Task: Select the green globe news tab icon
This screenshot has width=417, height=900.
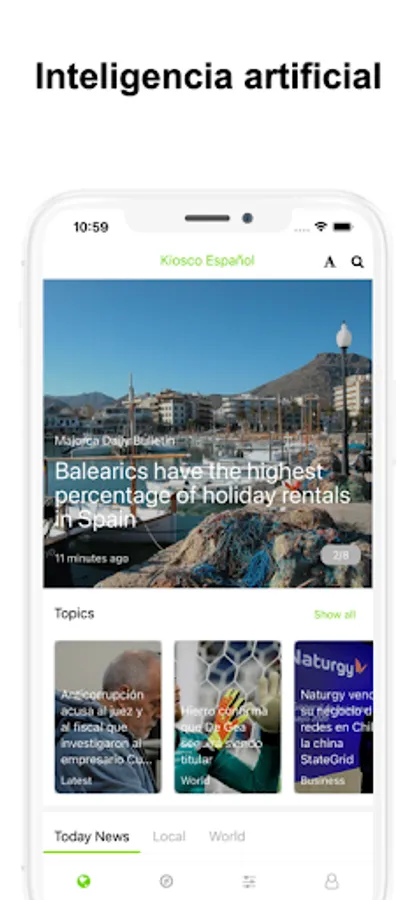Action: (84, 881)
